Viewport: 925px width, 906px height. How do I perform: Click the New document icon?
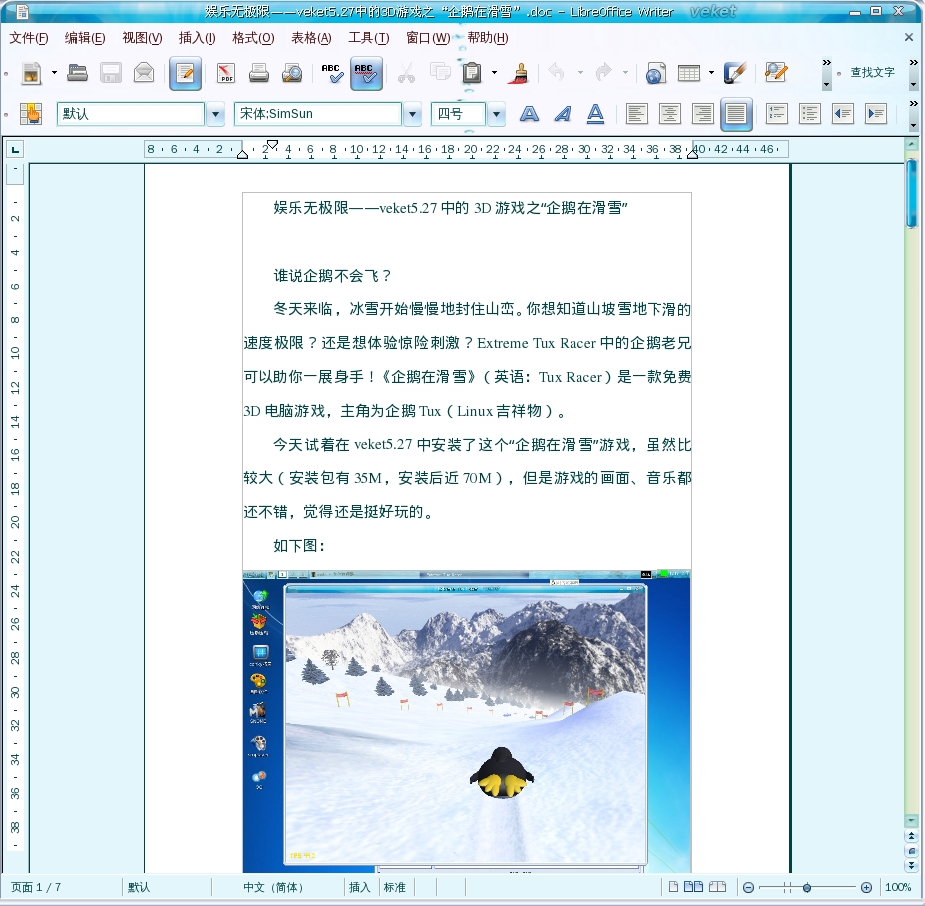coord(31,73)
